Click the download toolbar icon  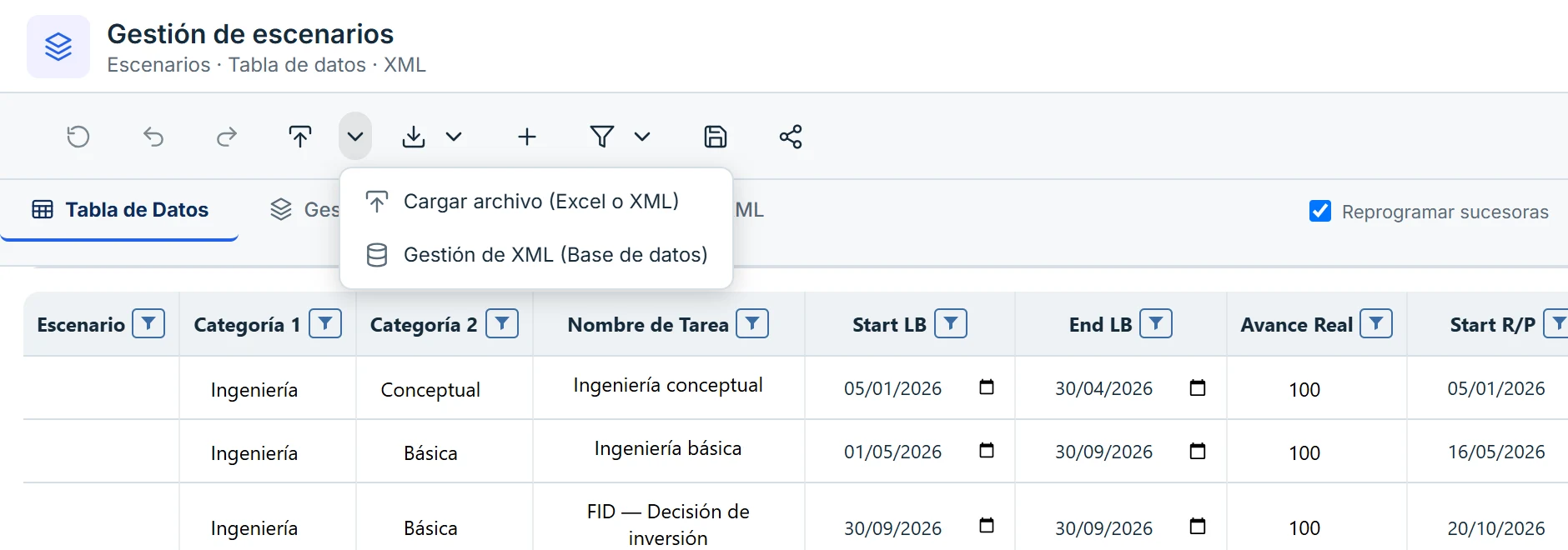point(414,137)
